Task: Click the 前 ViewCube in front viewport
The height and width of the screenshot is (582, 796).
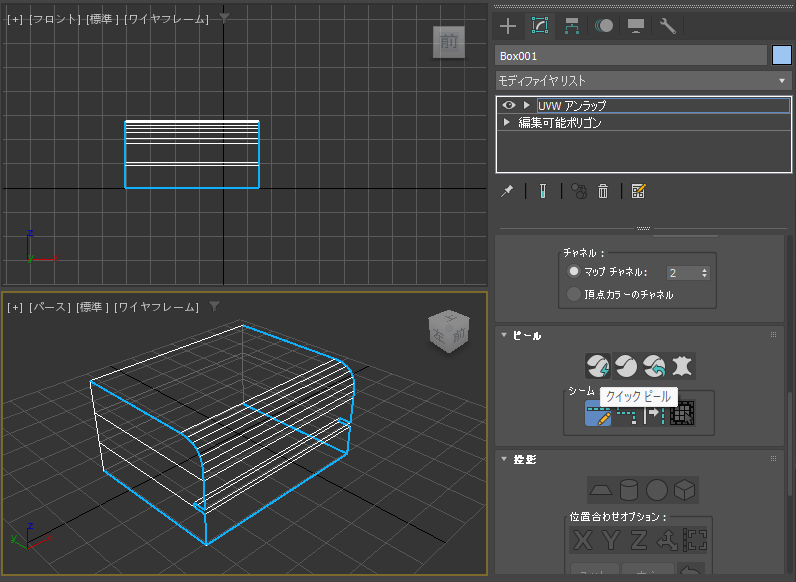Action: (449, 42)
